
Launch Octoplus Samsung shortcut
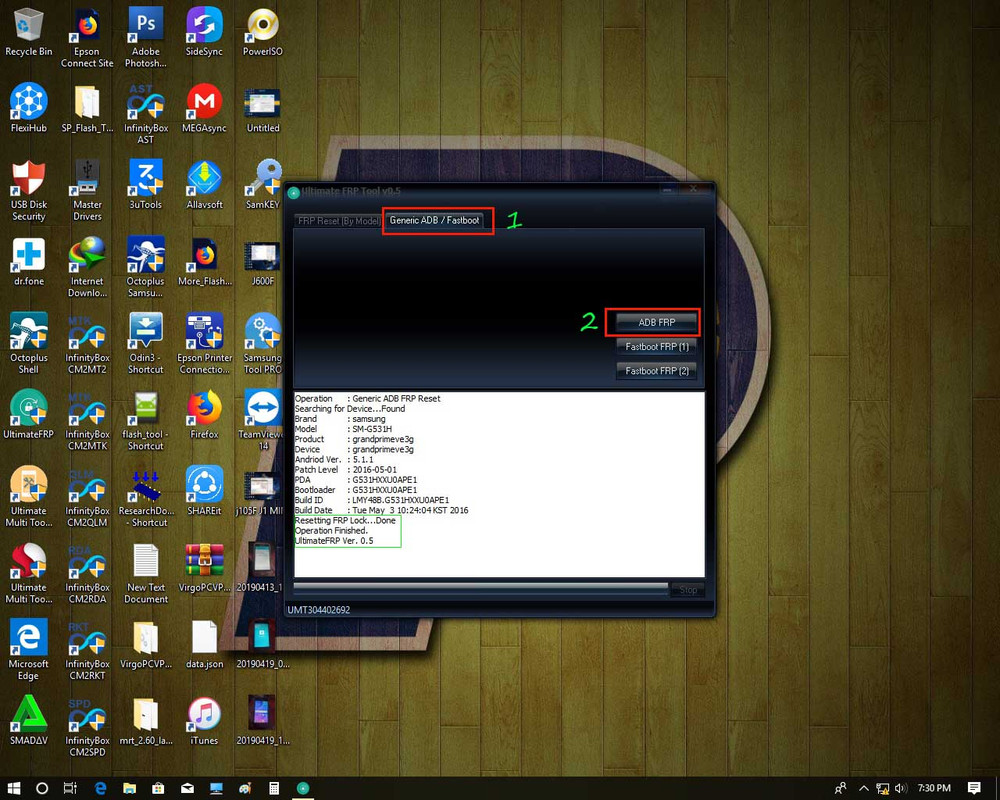click(145, 267)
